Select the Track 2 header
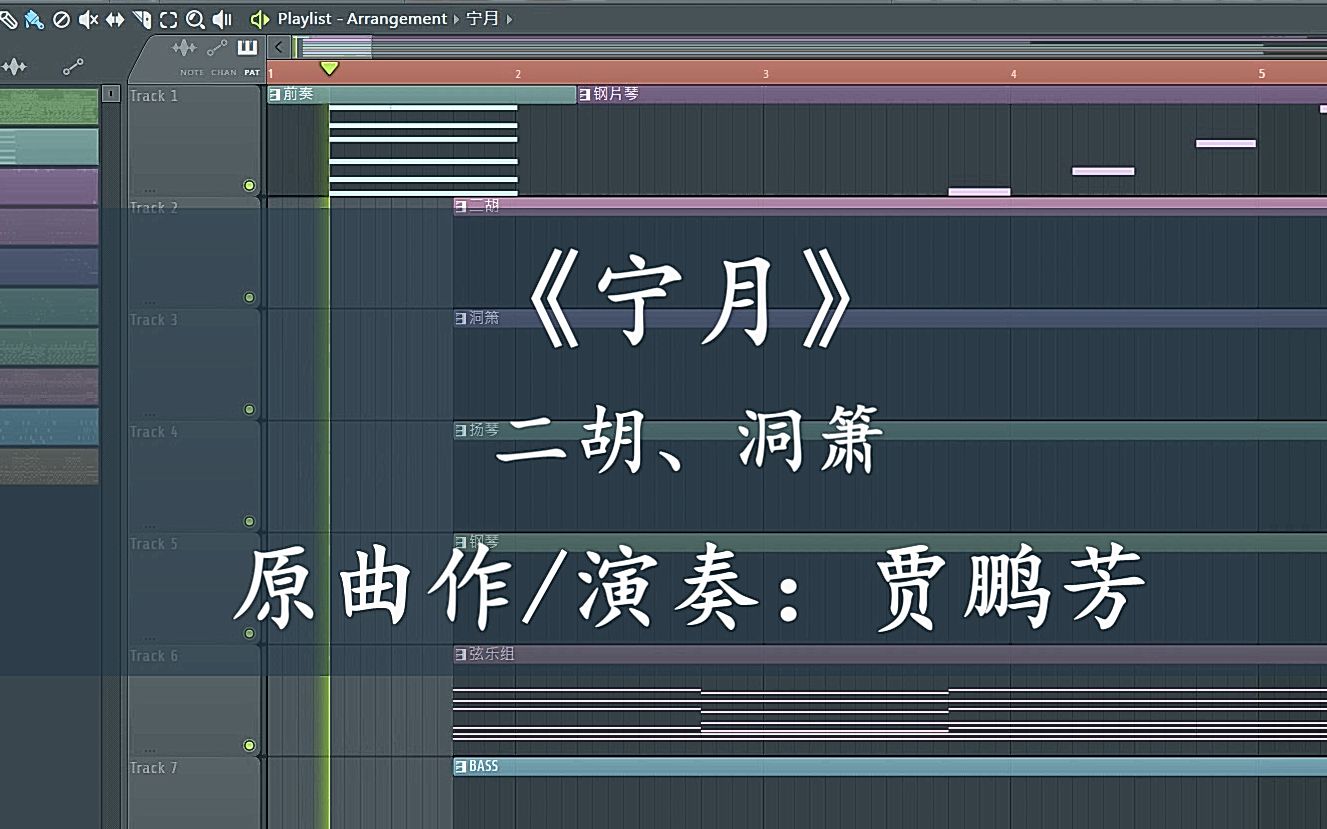Screen dimensions: 1327x829 click(x=195, y=252)
